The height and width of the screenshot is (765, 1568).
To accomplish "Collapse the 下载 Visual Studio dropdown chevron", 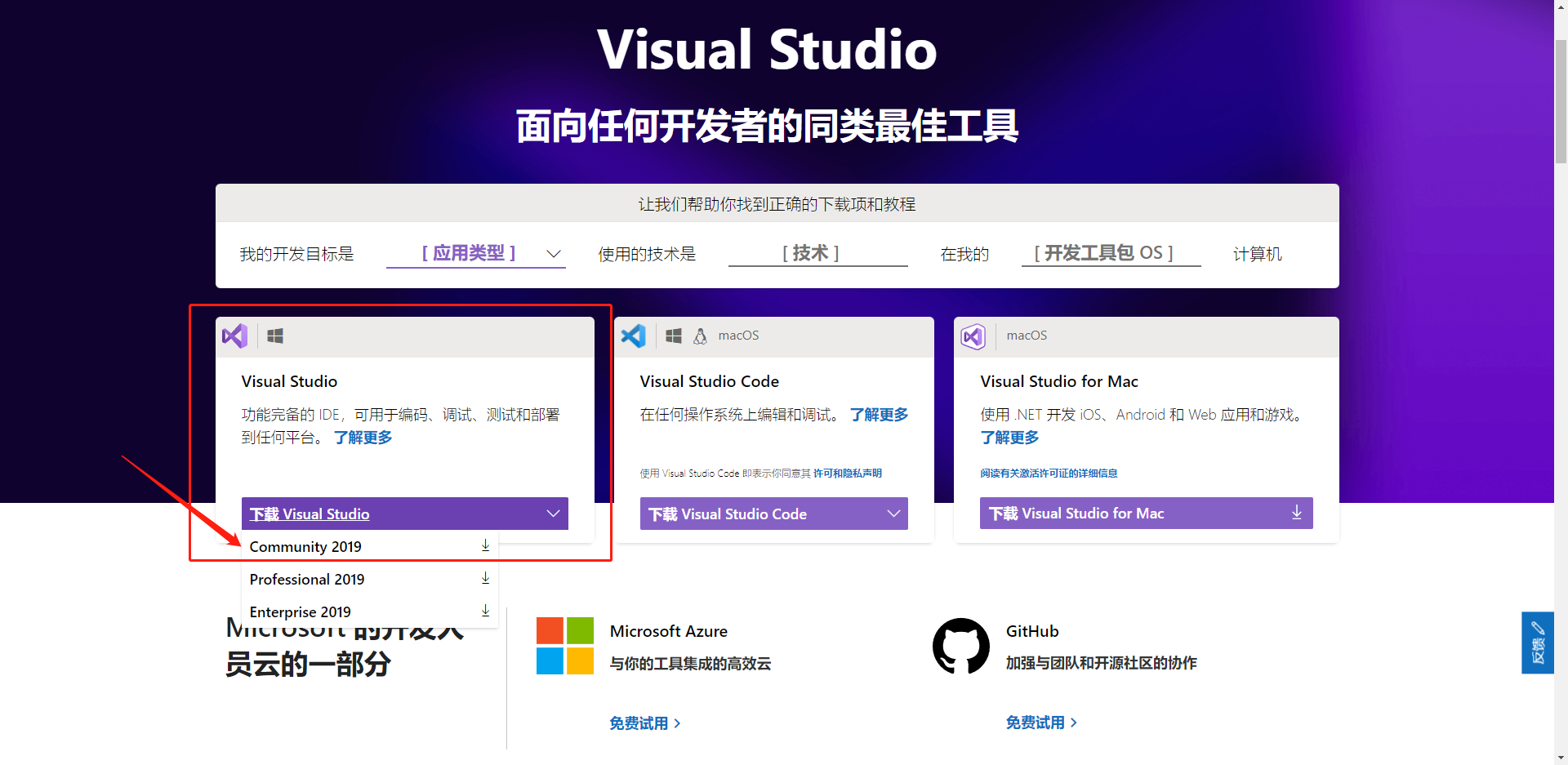I will pyautogui.click(x=553, y=514).
